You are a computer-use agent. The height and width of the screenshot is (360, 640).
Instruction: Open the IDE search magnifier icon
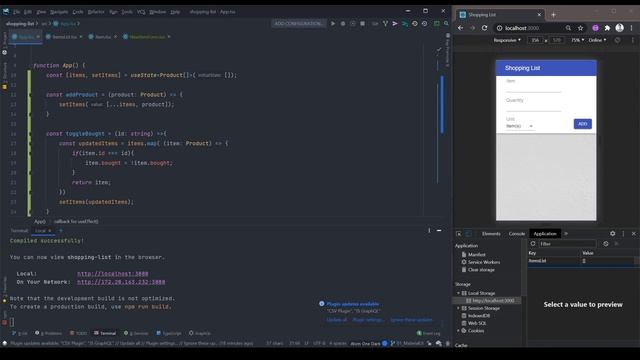click(446, 24)
